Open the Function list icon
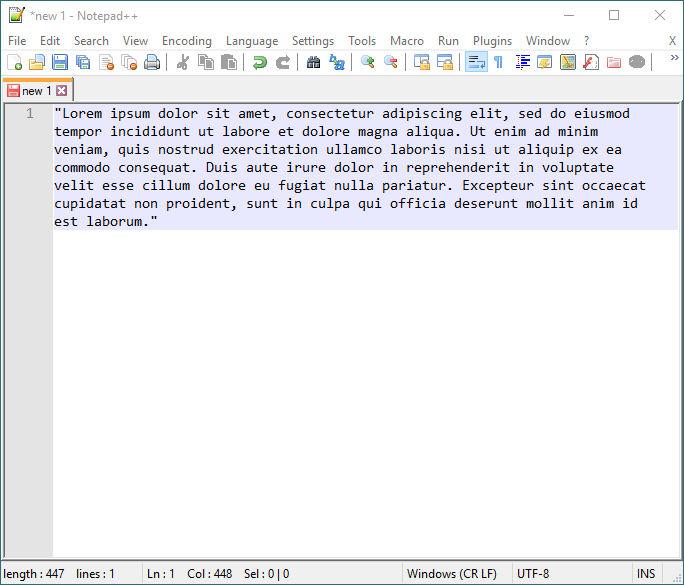 (591, 62)
